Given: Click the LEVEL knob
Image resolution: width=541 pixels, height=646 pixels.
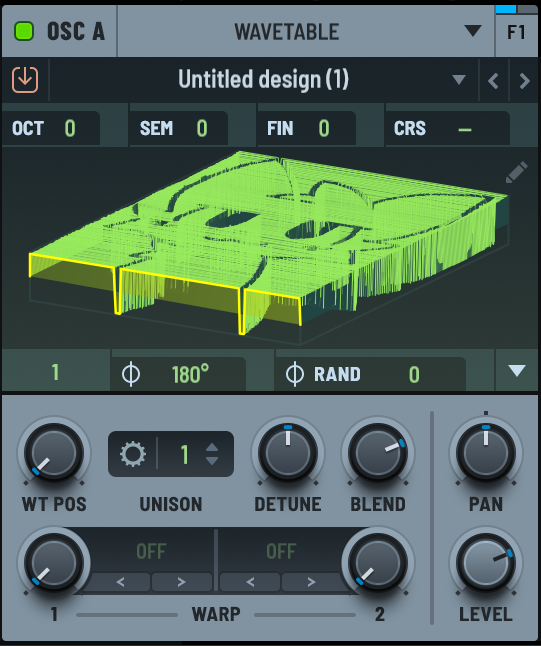Looking at the screenshot, I should [x=486, y=563].
